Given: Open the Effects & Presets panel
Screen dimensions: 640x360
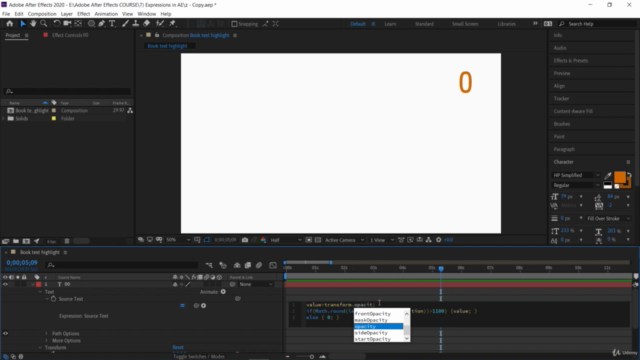Looking at the screenshot, I should click(571, 60).
